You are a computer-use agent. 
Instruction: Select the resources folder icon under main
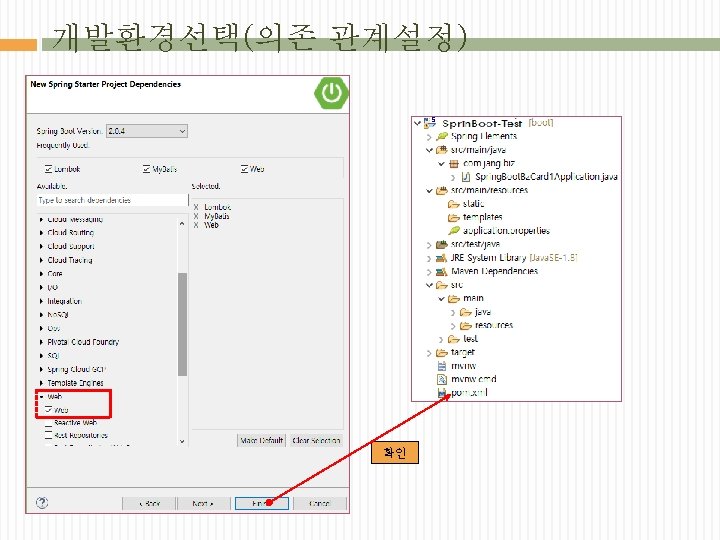tap(466, 326)
